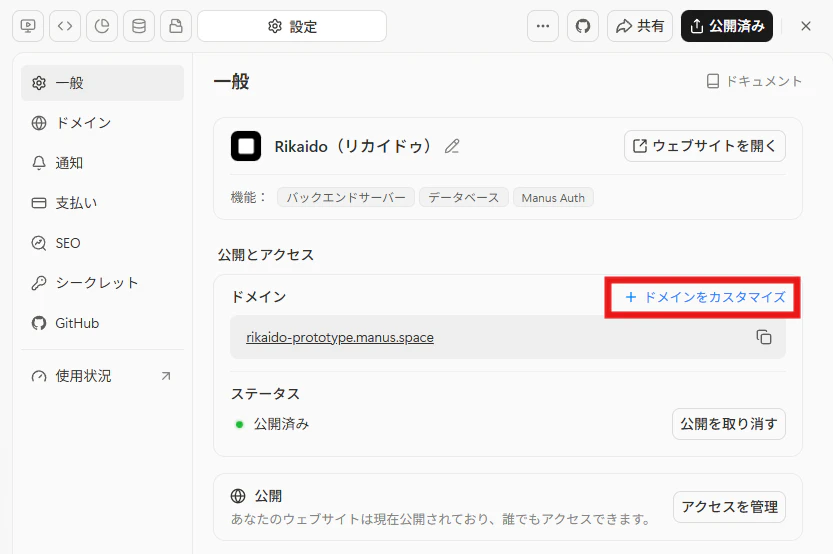Open 使用状況 usage link in sidebar
The image size is (833, 554).
(103, 376)
